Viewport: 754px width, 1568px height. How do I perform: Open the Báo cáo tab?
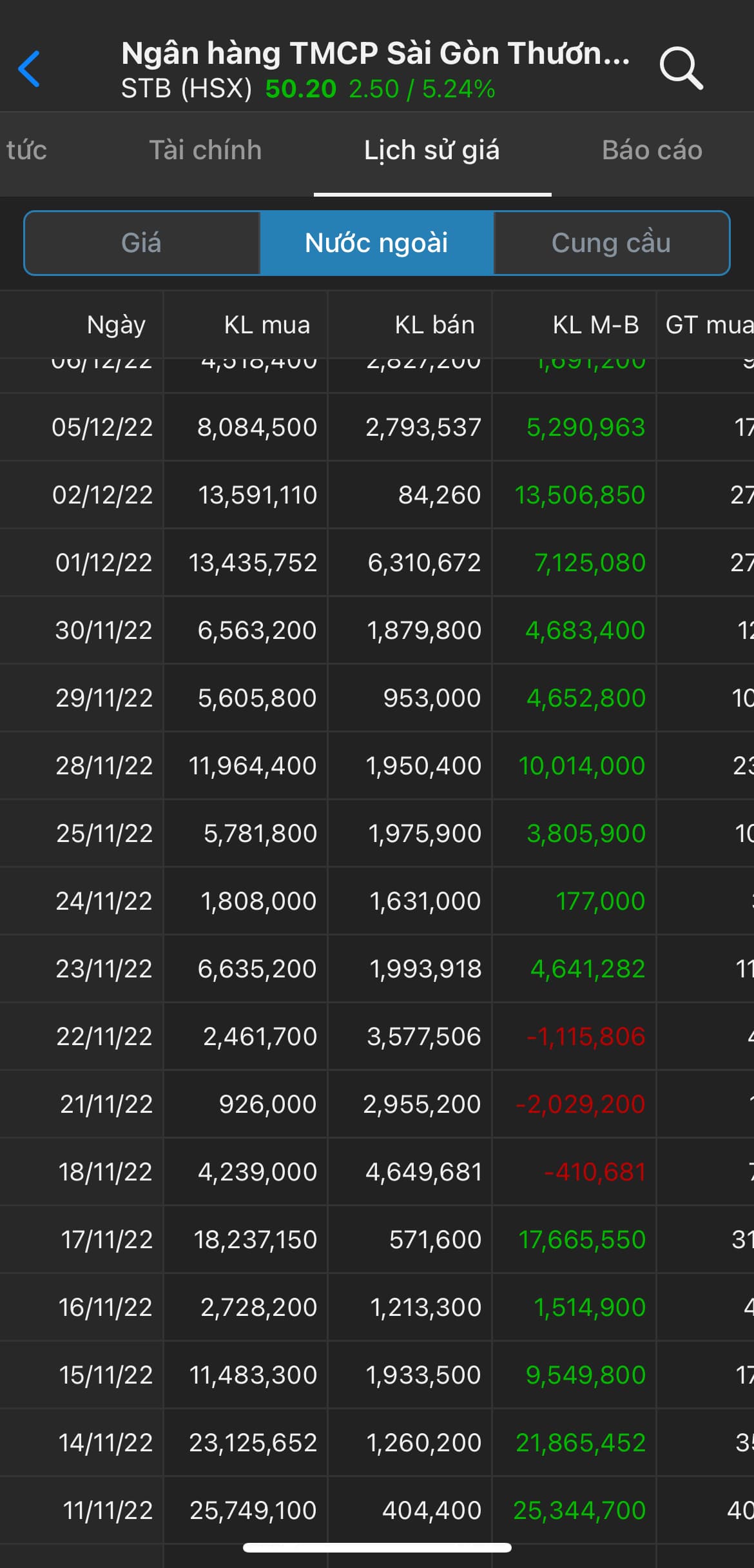coord(652,150)
